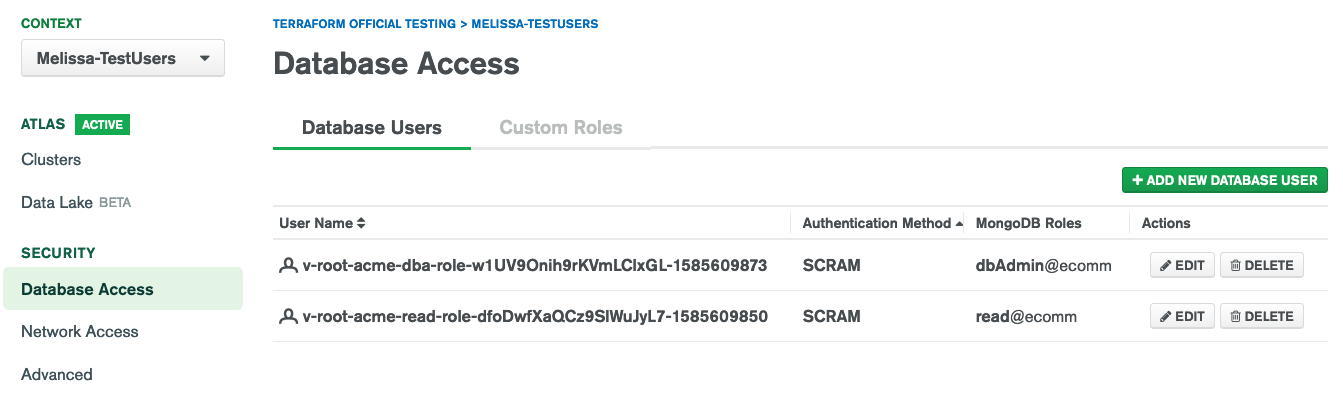The height and width of the screenshot is (402, 1343).
Task: Edit the dba-role database user
Action: pyautogui.click(x=1182, y=265)
